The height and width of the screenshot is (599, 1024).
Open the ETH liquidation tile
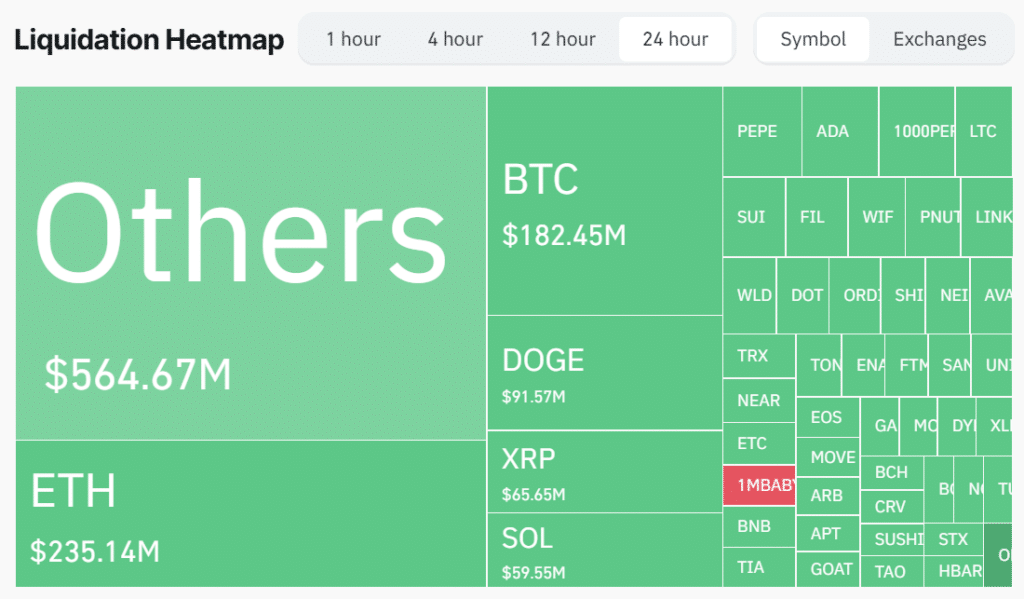click(250, 514)
